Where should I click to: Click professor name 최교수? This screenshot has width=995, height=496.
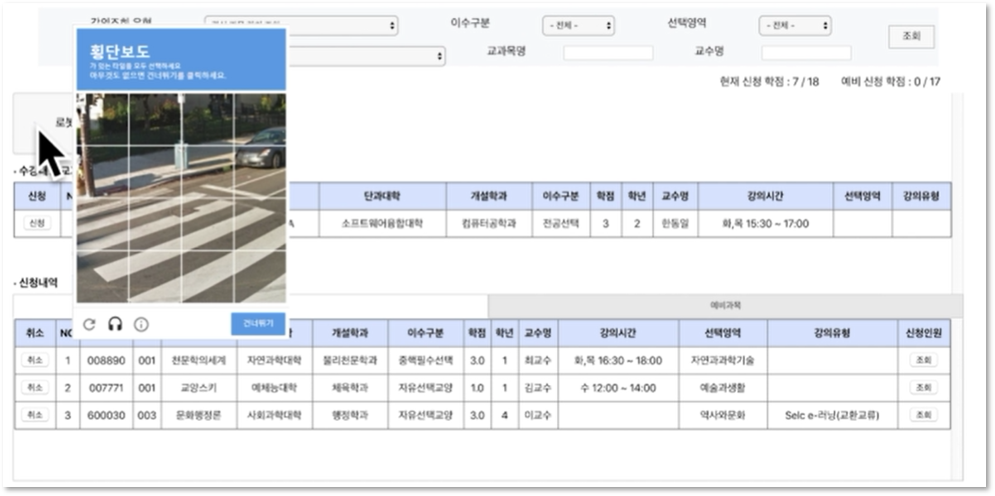point(537,360)
